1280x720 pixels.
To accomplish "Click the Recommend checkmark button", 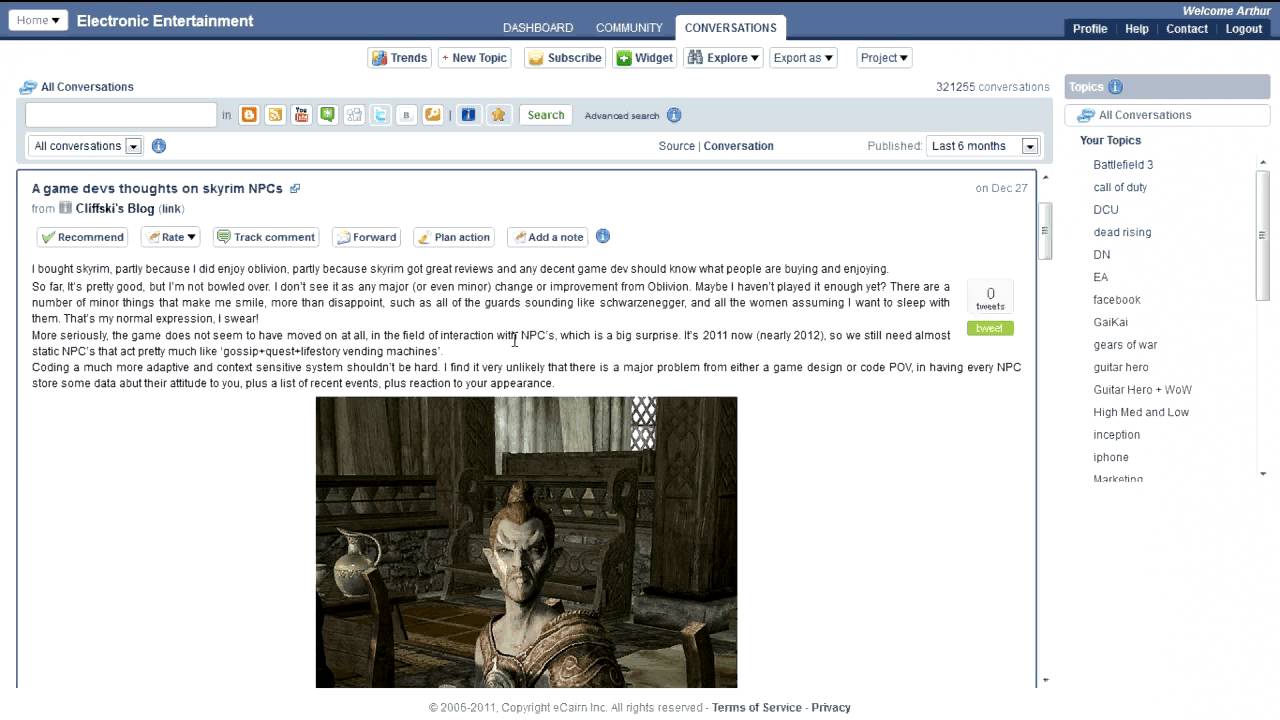I will coord(82,237).
